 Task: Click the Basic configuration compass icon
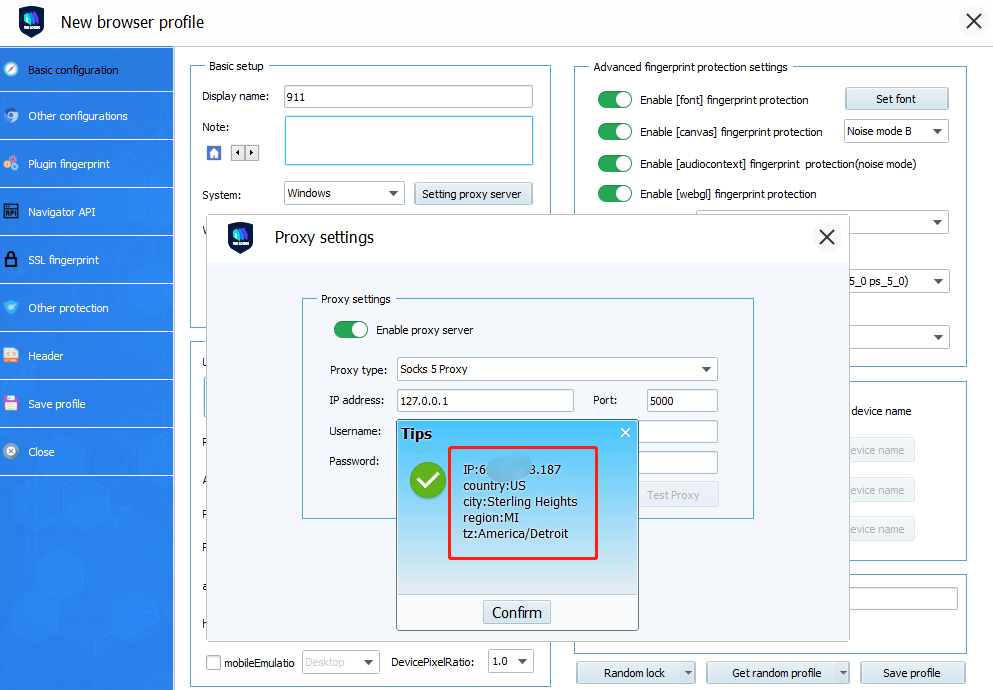coord(11,70)
